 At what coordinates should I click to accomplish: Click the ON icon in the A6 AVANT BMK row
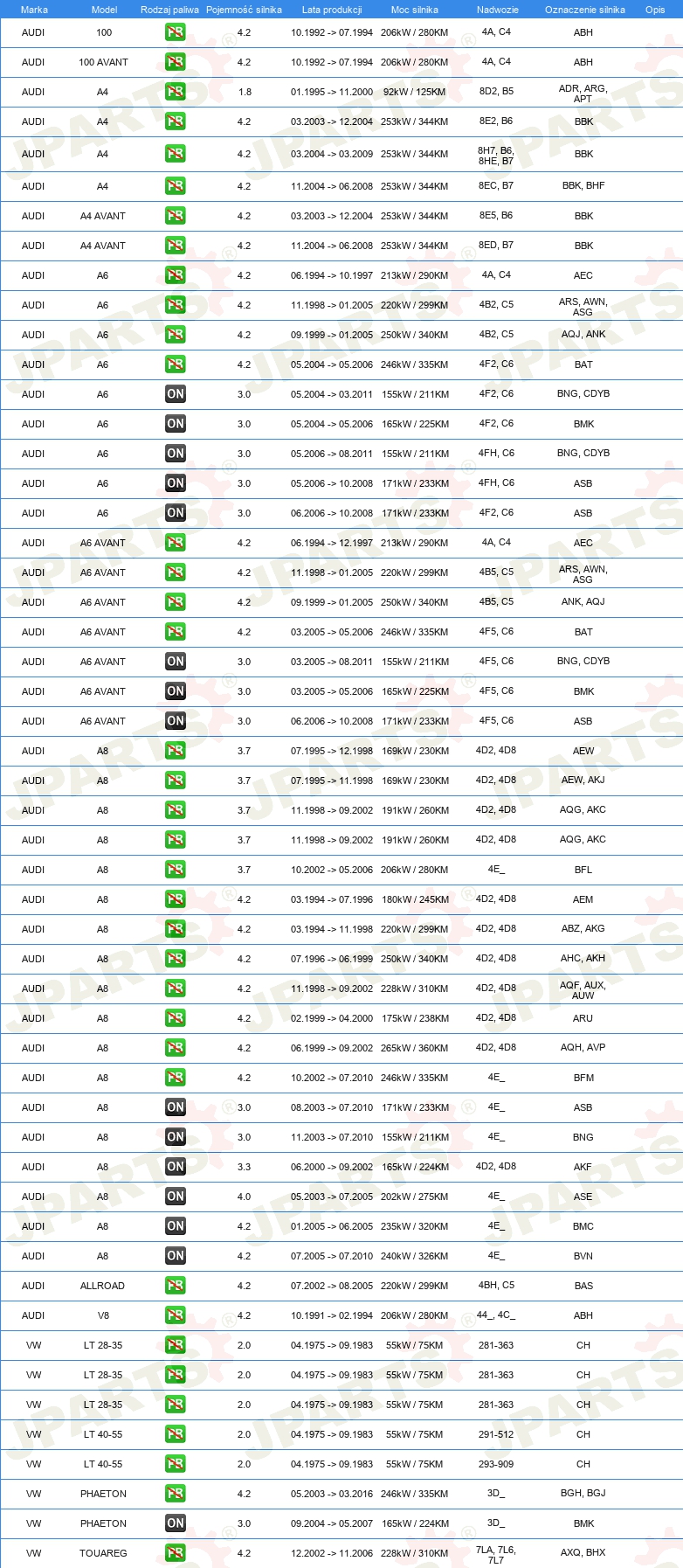click(176, 691)
